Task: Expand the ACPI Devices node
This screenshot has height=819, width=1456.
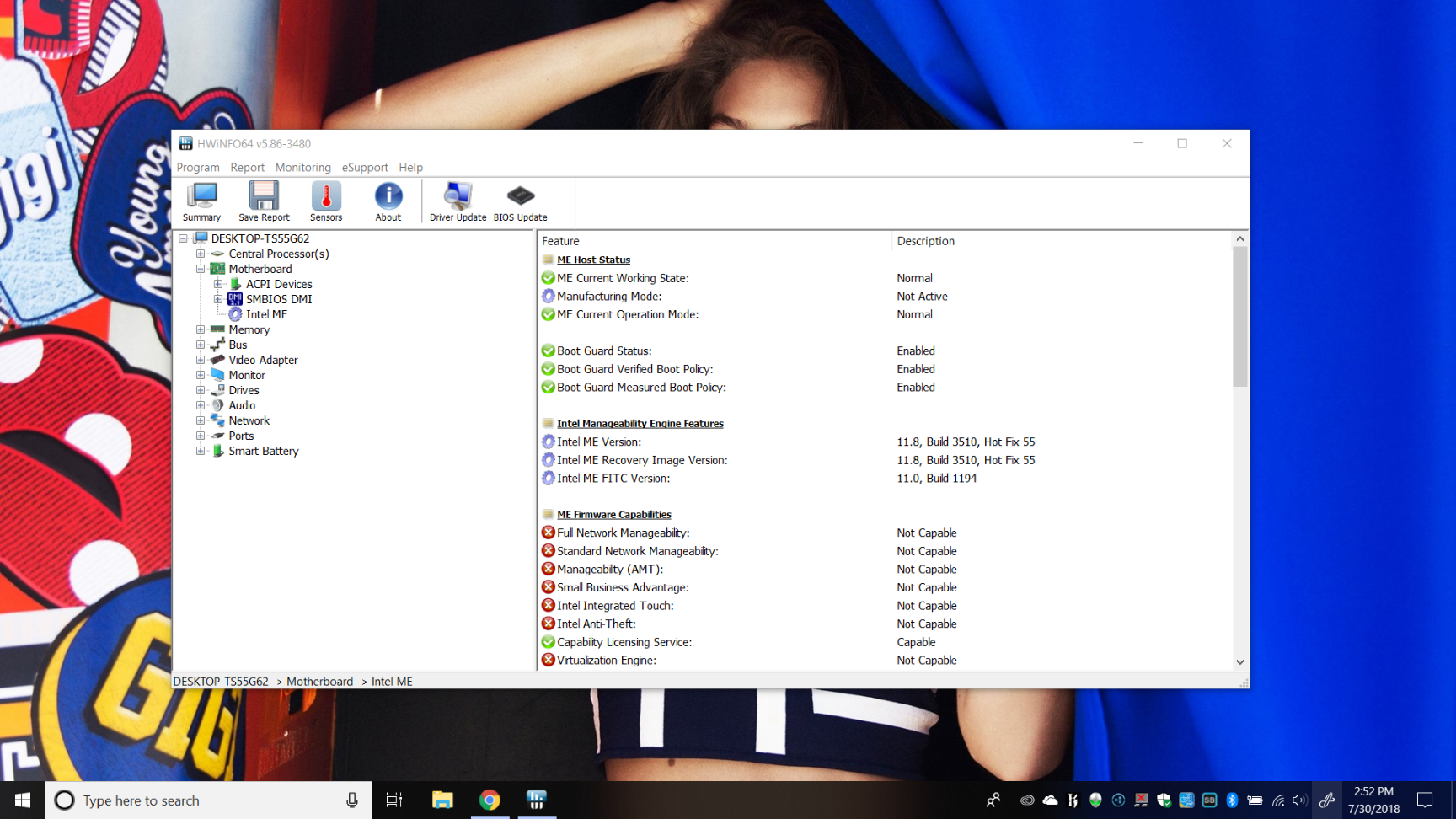Action: (x=218, y=284)
